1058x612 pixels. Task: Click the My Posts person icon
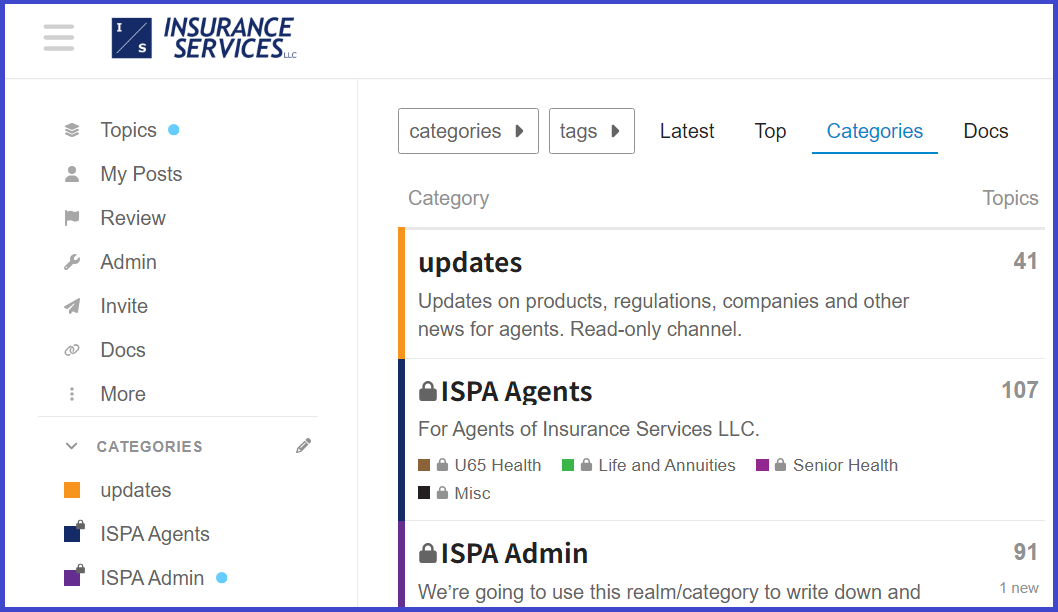click(x=72, y=174)
